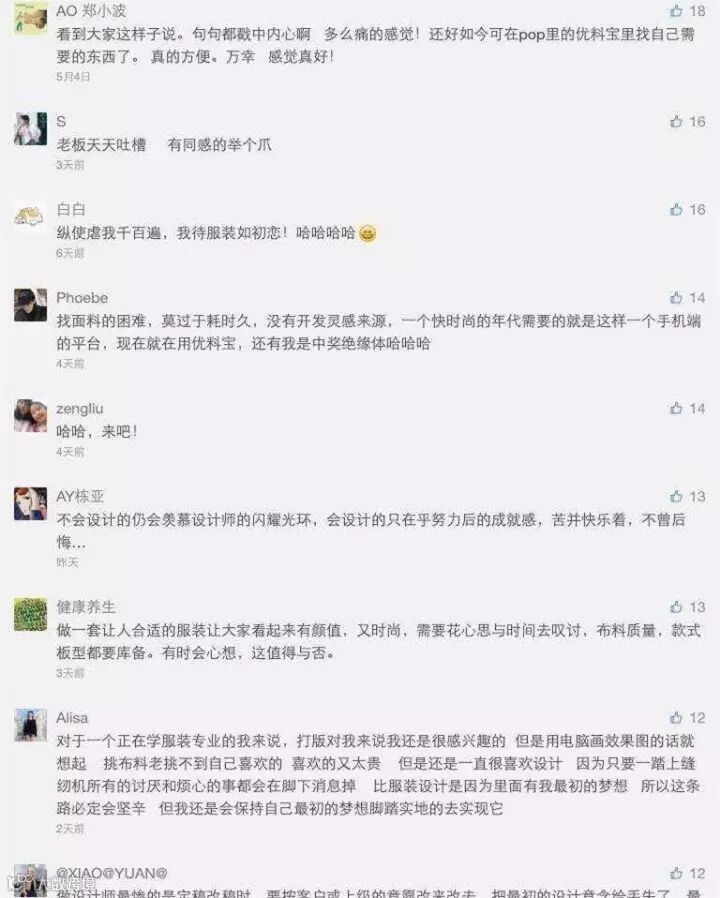The height and width of the screenshot is (898, 720).
Task: Like AO 郑小波's comment with thumbs-up
Action: (676, 11)
